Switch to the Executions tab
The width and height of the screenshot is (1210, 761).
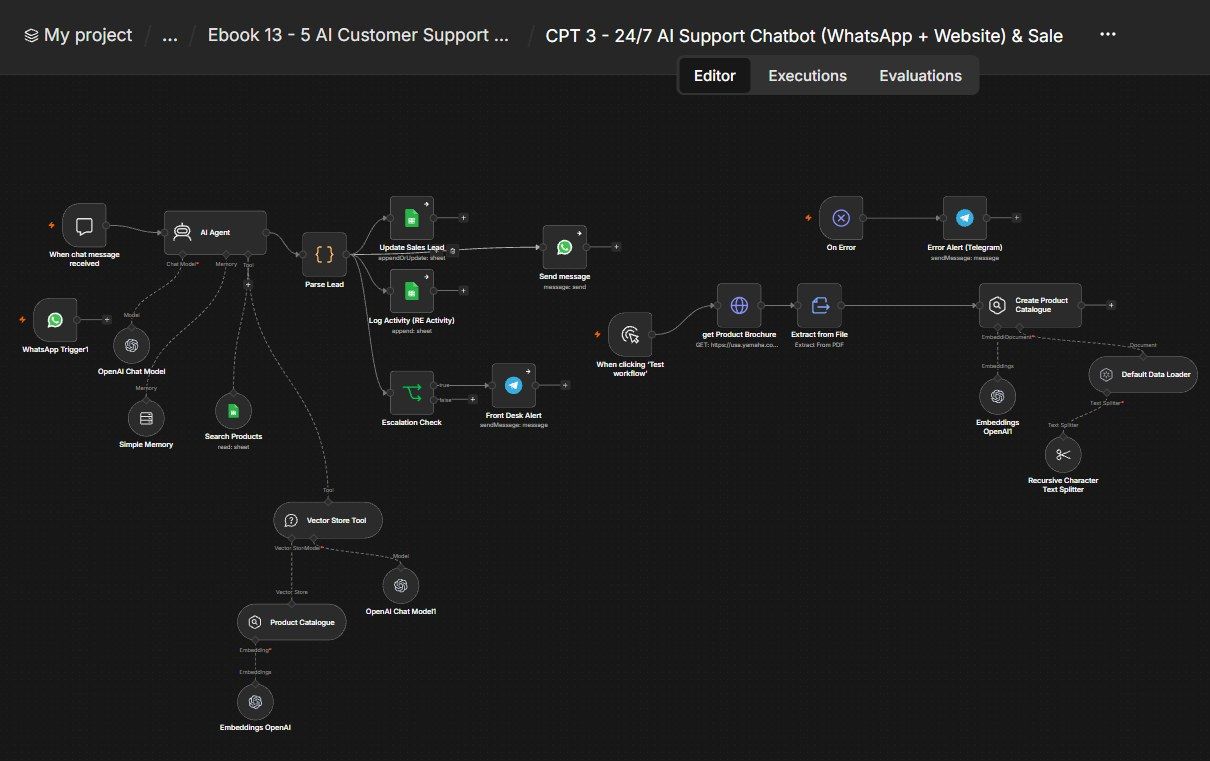(x=807, y=76)
